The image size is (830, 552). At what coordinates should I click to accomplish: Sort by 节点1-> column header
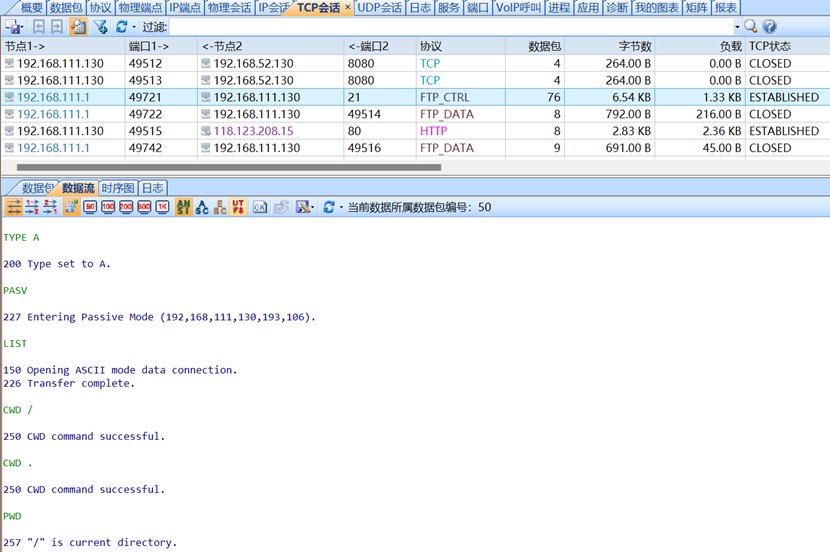point(64,46)
